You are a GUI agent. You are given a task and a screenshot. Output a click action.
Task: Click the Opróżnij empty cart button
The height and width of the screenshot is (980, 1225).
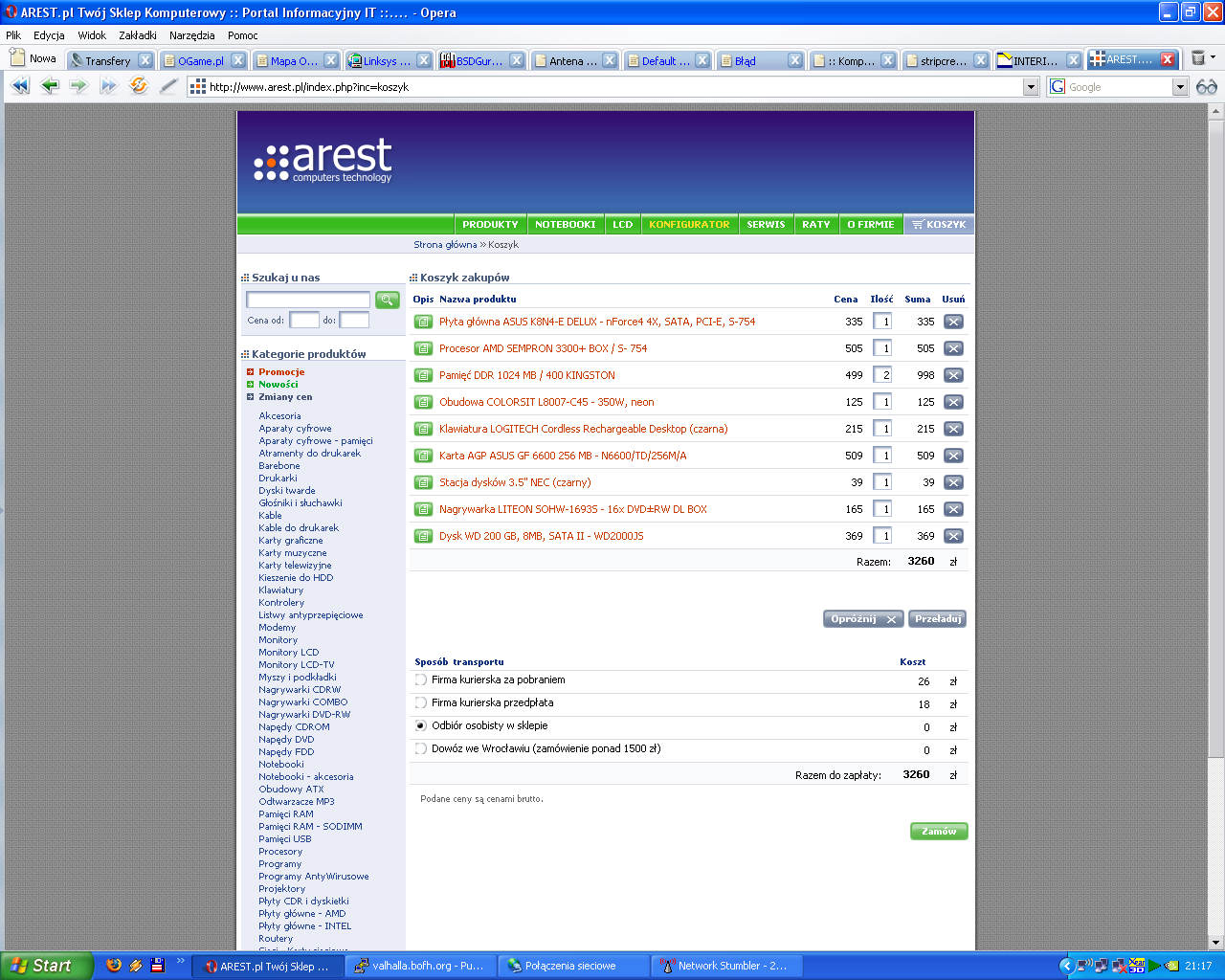[863, 619]
